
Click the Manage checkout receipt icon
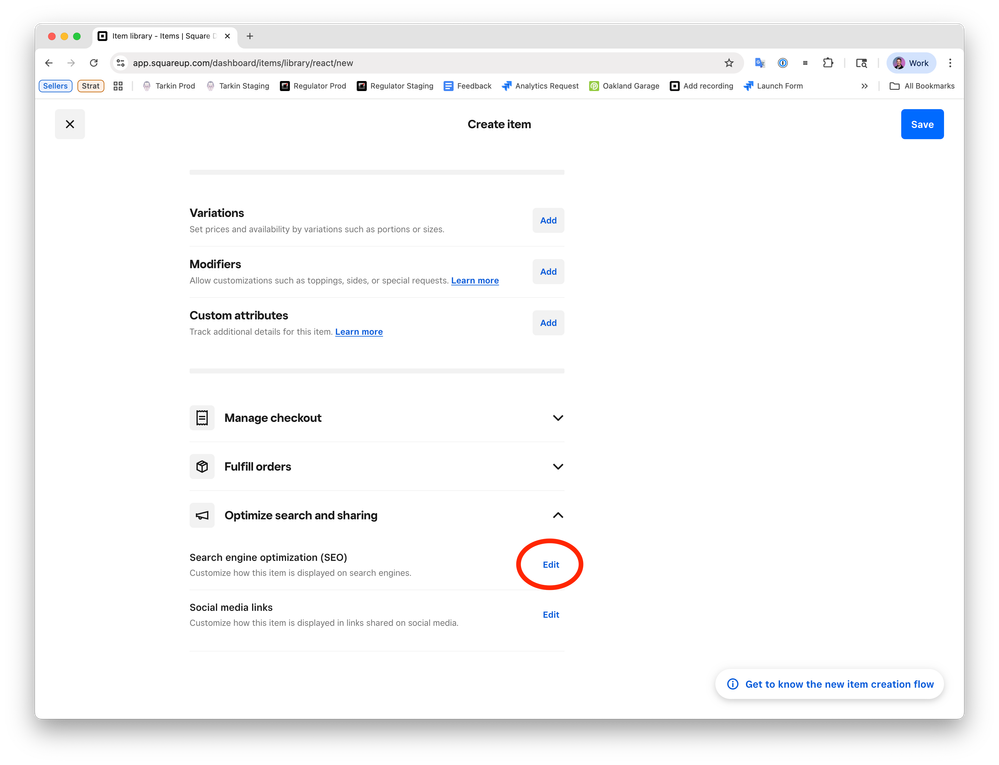point(202,418)
